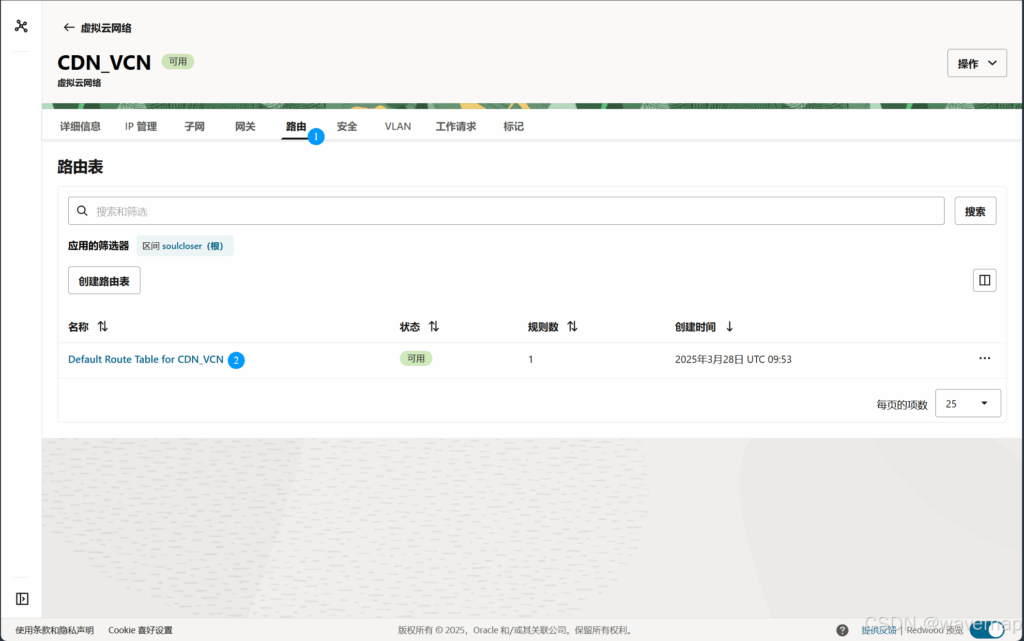Screen dimensions: 1024x641
Task: Switch to the VLAN tab
Action: click(398, 127)
